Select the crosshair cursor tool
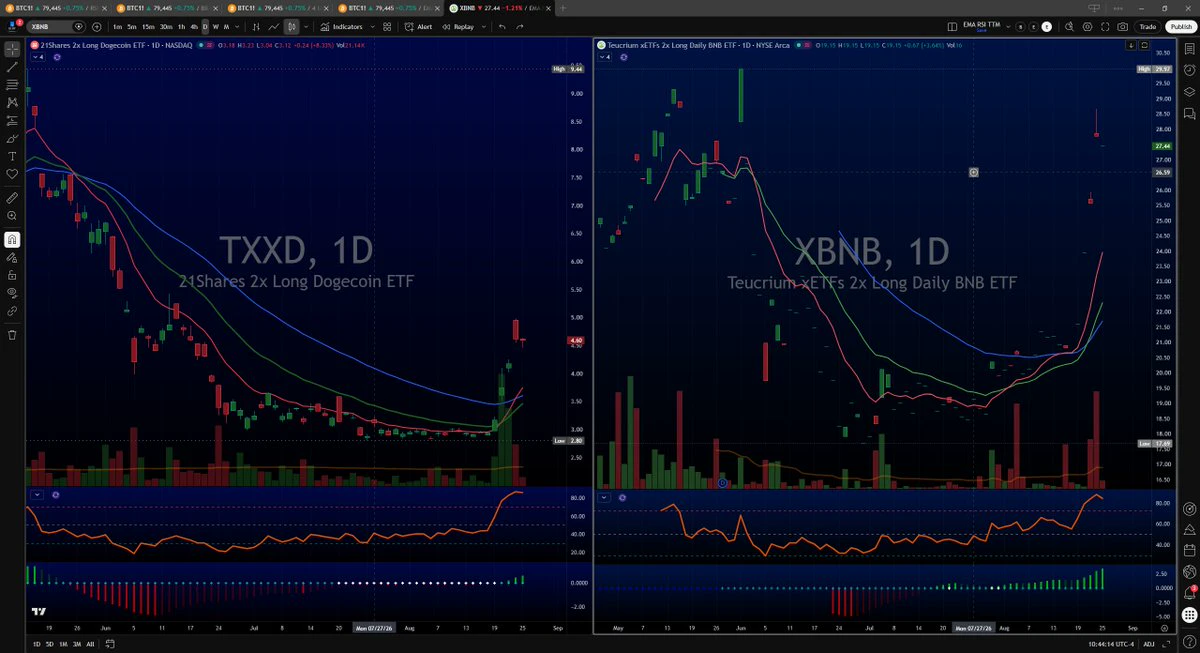This screenshot has width=1200, height=653. pyautogui.click(x=12, y=48)
